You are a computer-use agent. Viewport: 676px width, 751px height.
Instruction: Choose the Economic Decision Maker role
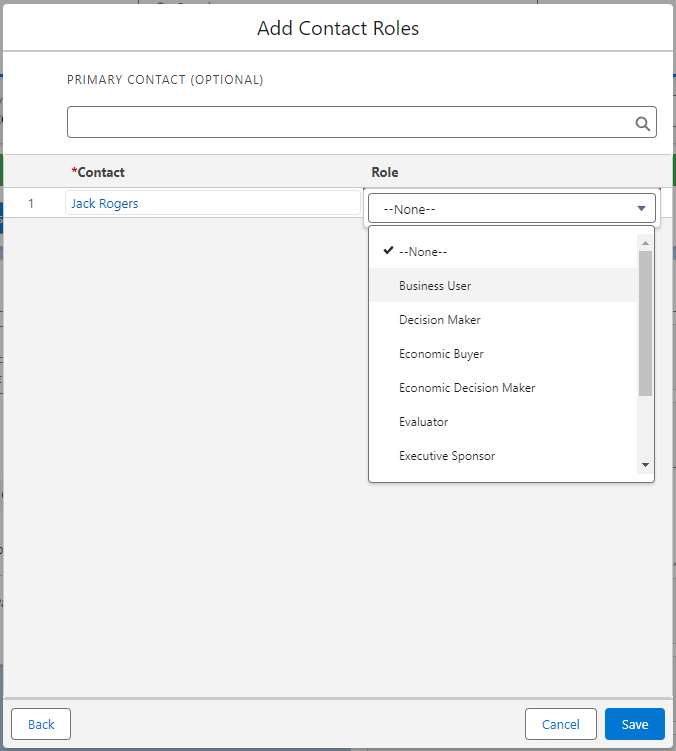(x=467, y=388)
